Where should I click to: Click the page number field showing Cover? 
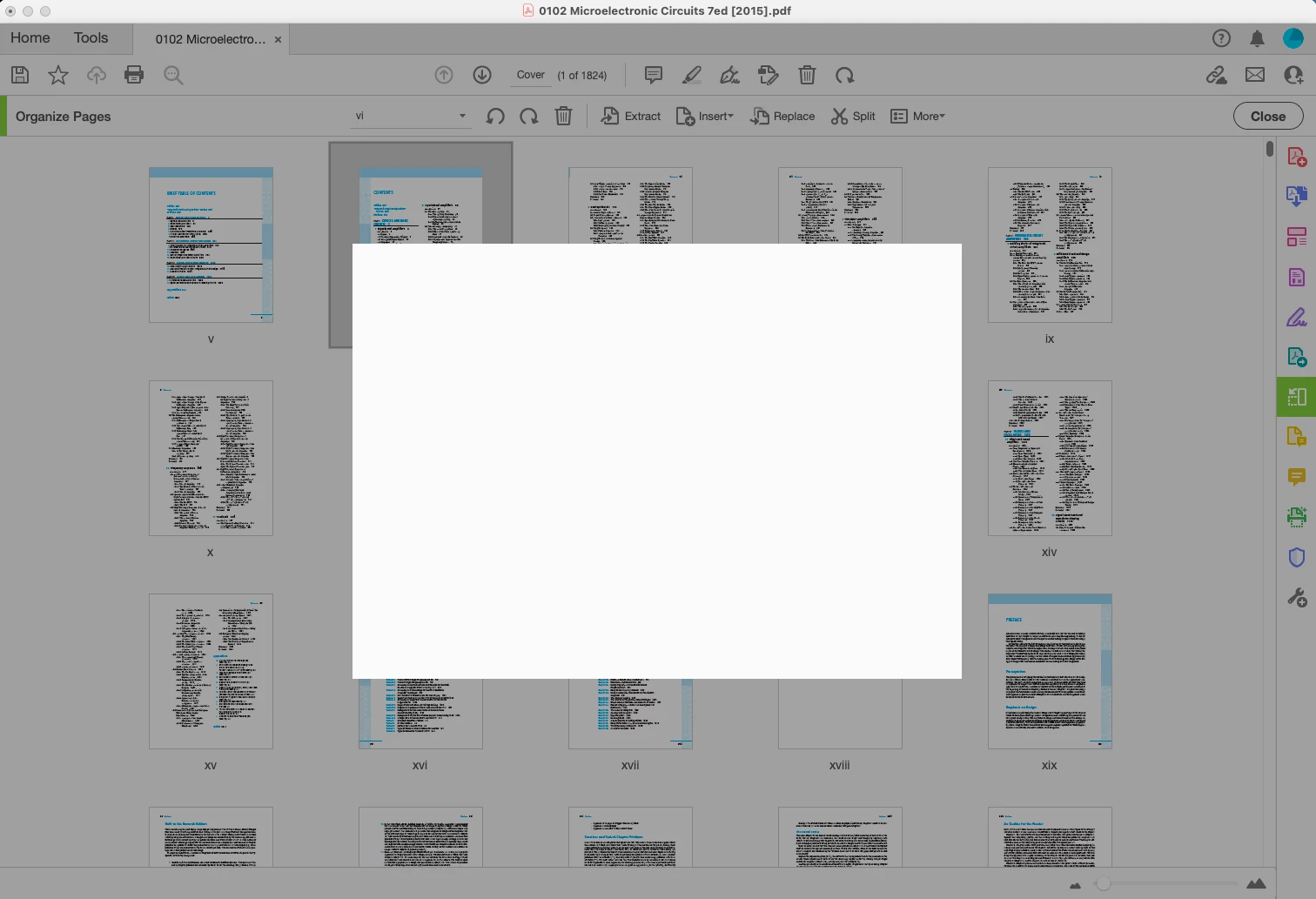[x=530, y=75]
